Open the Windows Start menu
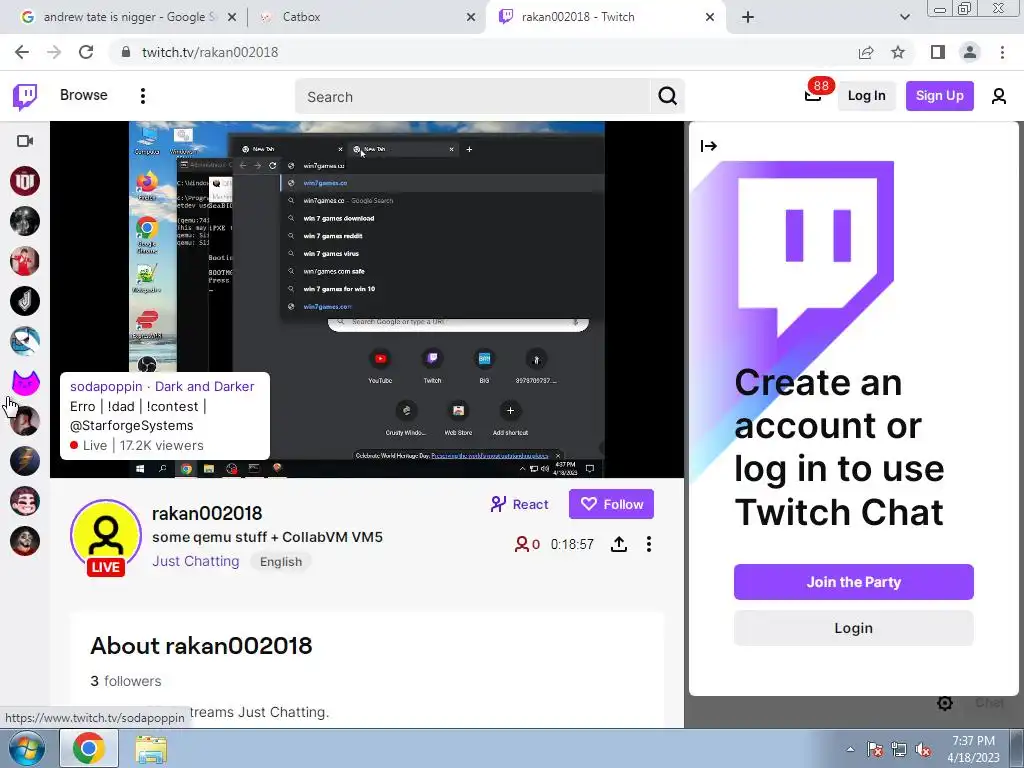The image size is (1024, 768). pyautogui.click(x=27, y=748)
